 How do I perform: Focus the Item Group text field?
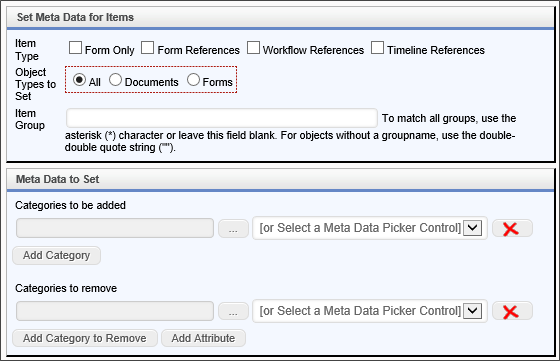click(x=222, y=118)
